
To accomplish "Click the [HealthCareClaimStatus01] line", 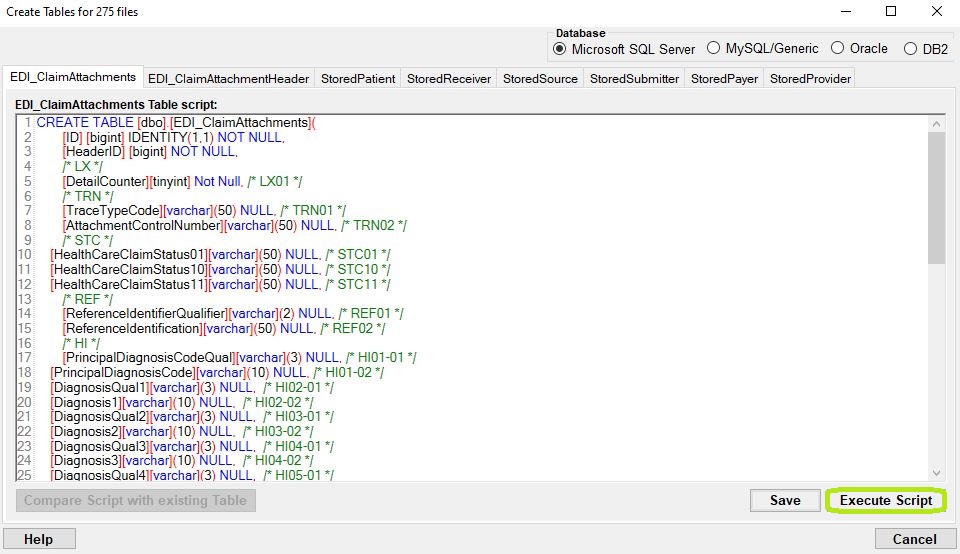I will pos(221,255).
